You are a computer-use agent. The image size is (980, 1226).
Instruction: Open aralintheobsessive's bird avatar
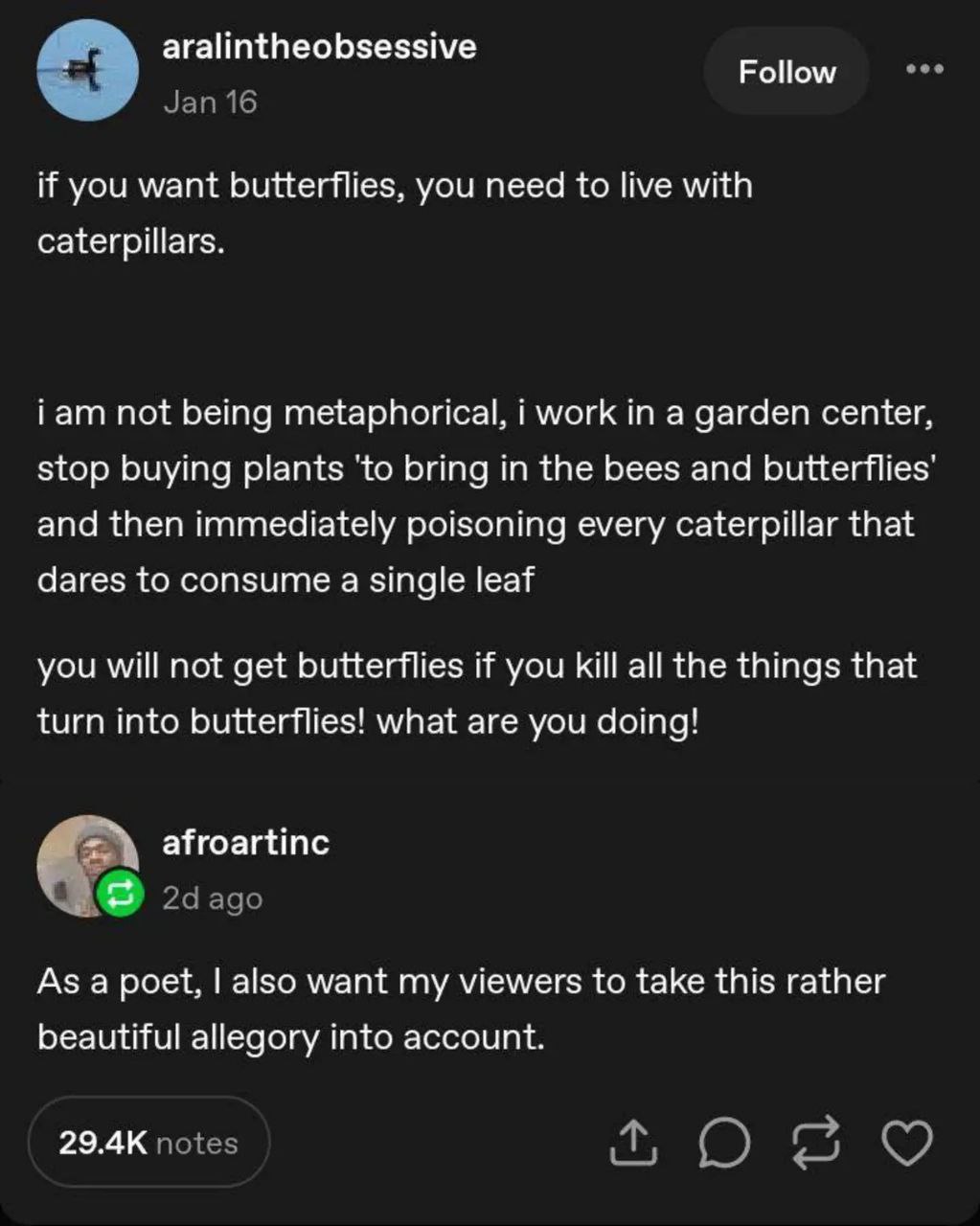[87, 71]
